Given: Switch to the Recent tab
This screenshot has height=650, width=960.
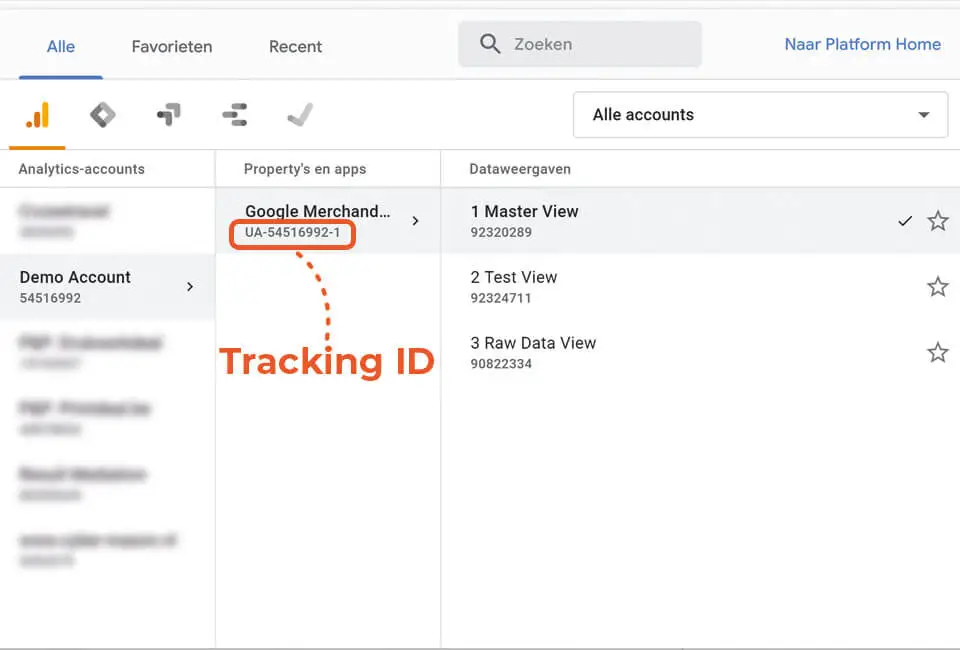Looking at the screenshot, I should [296, 47].
